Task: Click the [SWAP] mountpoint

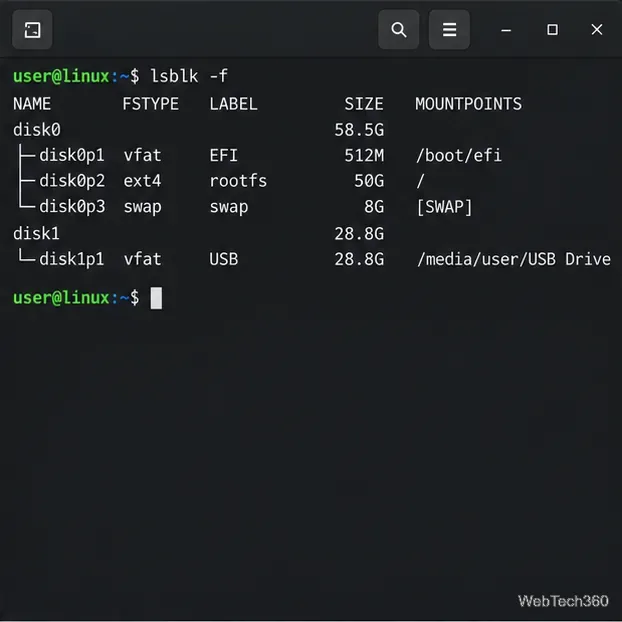Action: [x=444, y=207]
